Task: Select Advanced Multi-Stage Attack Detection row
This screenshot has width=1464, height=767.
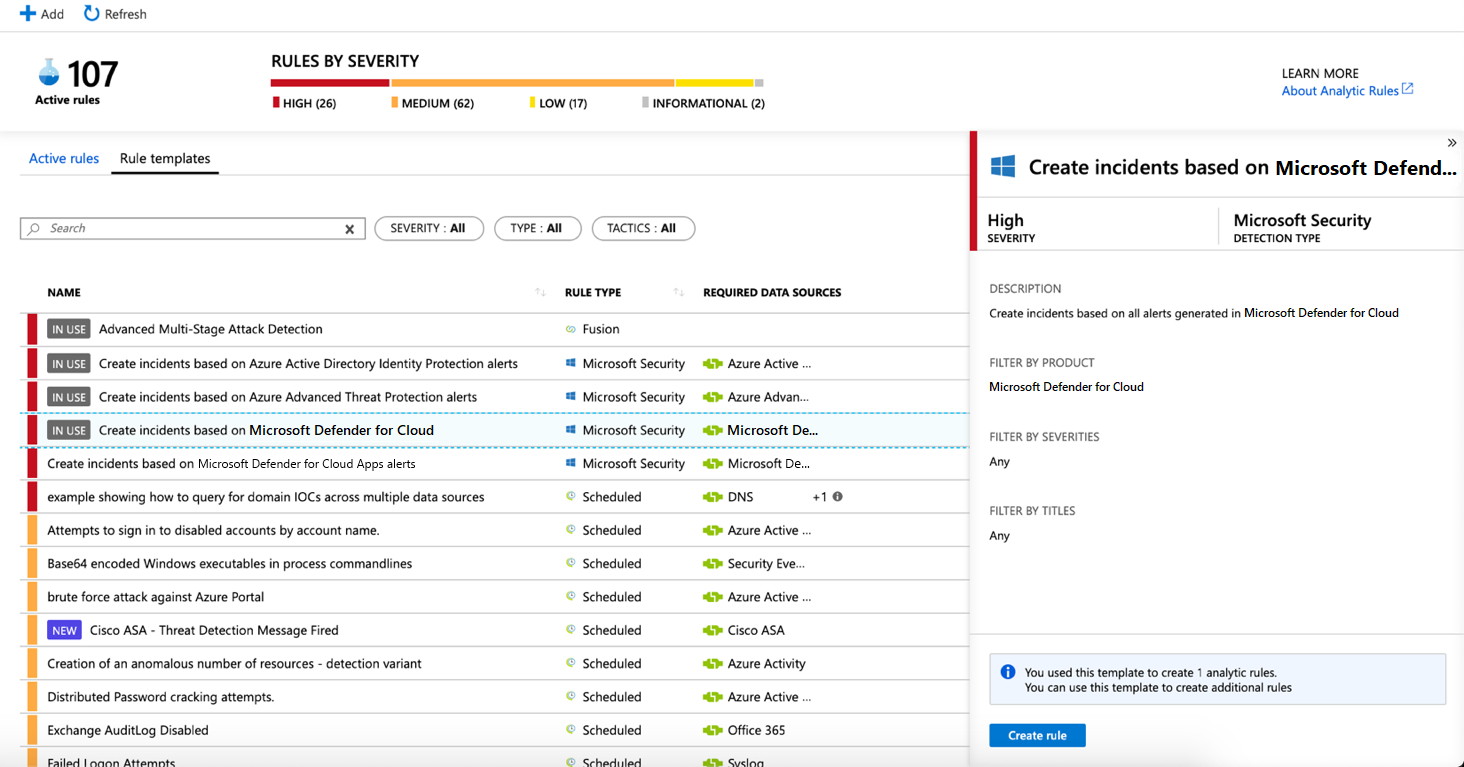Action: click(495, 329)
